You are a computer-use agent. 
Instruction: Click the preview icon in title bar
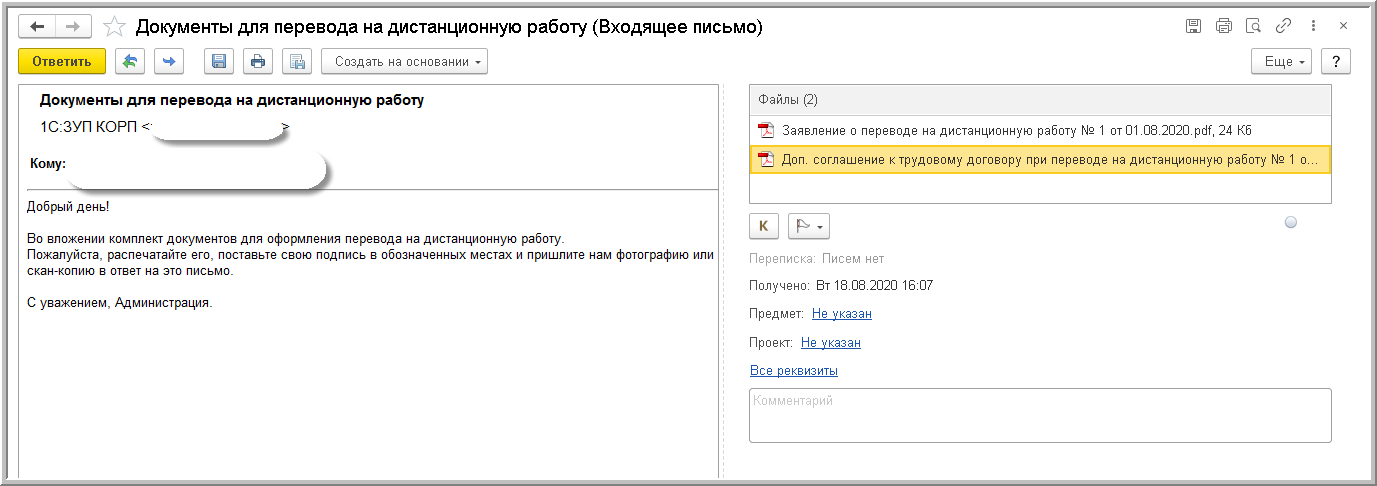point(1253,27)
